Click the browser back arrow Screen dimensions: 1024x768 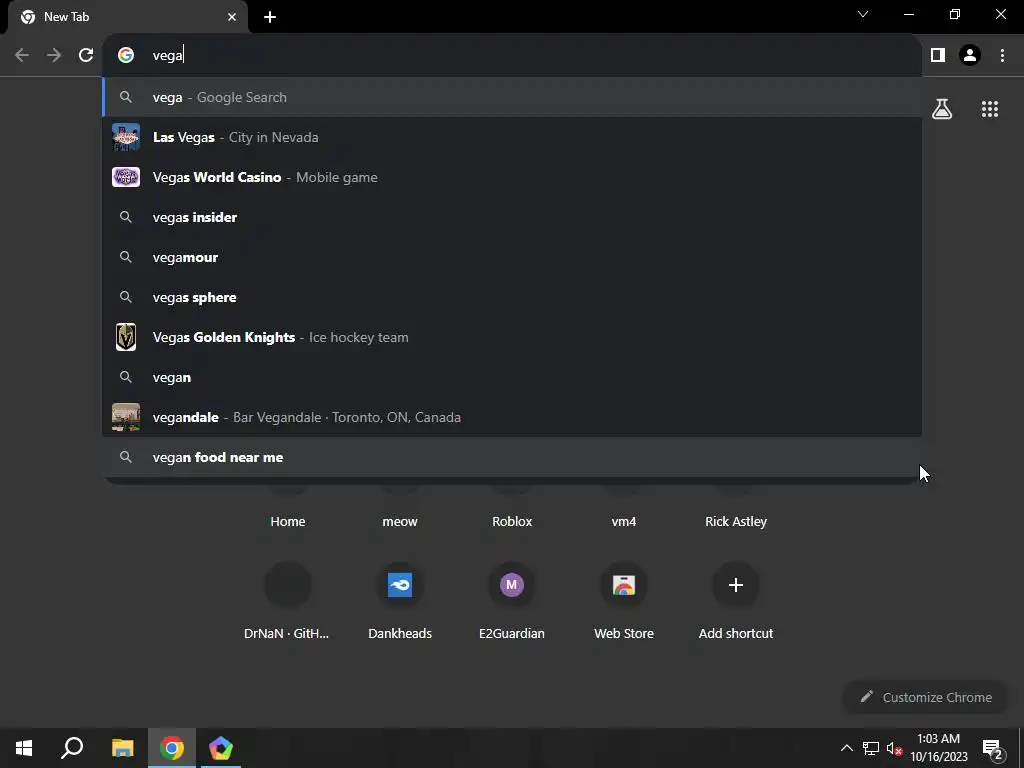(22, 55)
